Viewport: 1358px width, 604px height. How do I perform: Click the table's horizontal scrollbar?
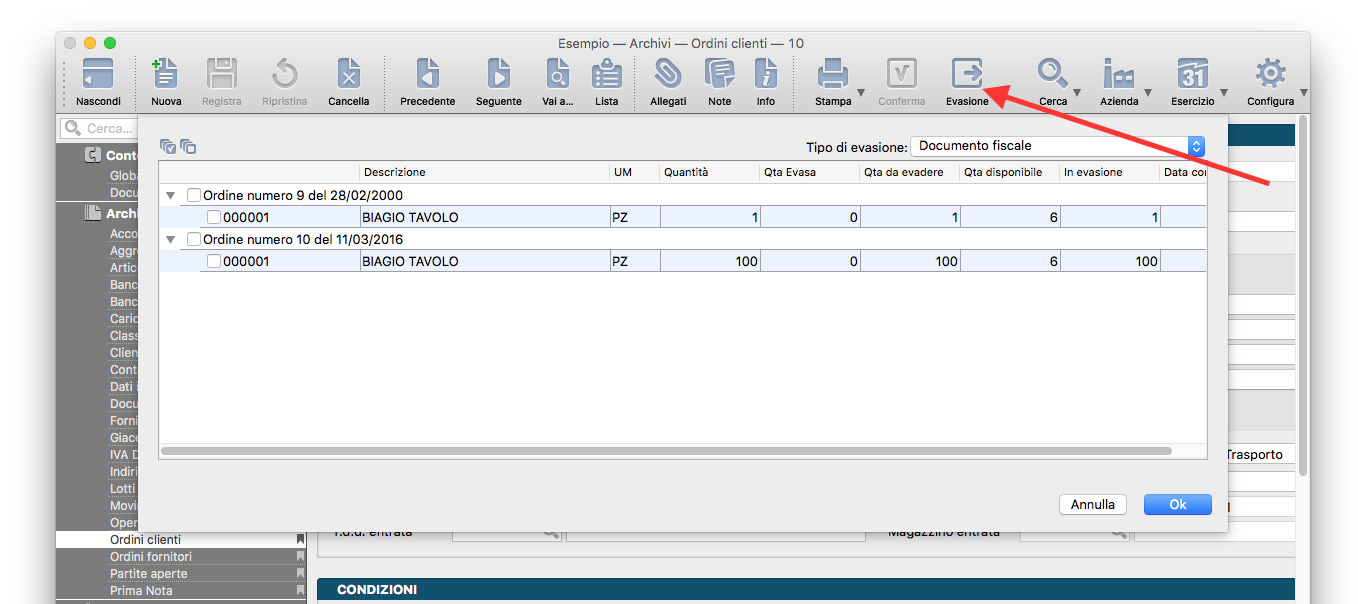[666, 452]
